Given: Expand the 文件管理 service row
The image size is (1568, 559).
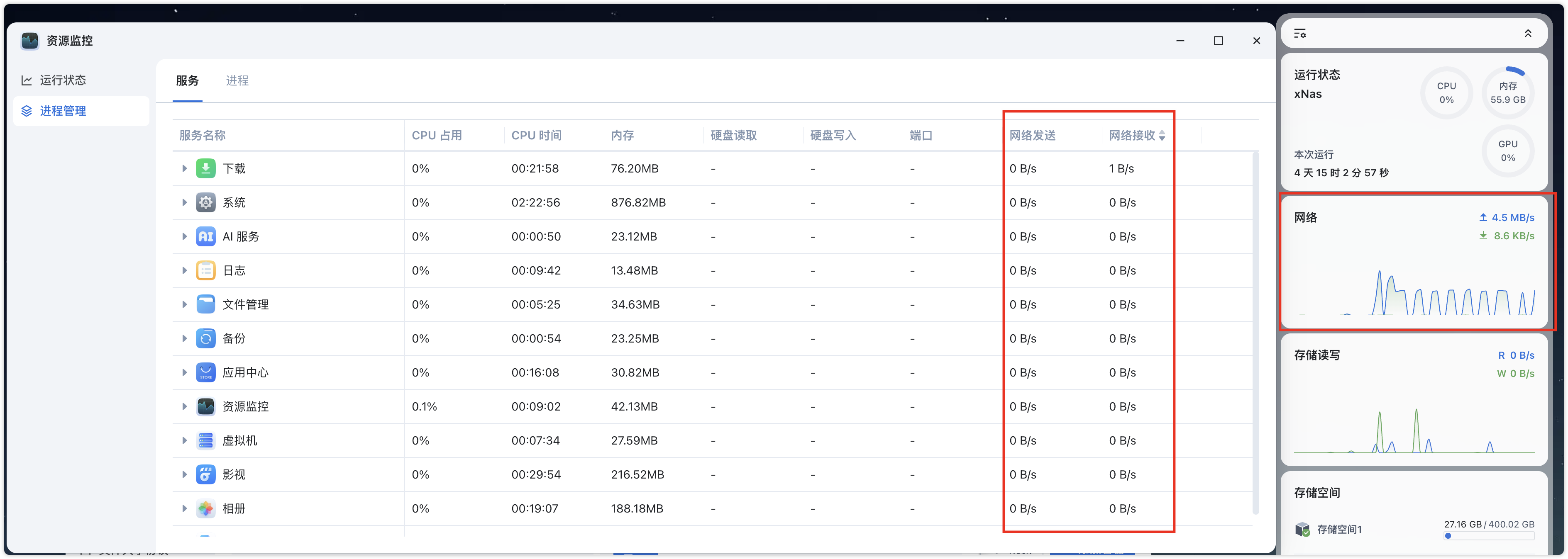Looking at the screenshot, I should [x=184, y=304].
